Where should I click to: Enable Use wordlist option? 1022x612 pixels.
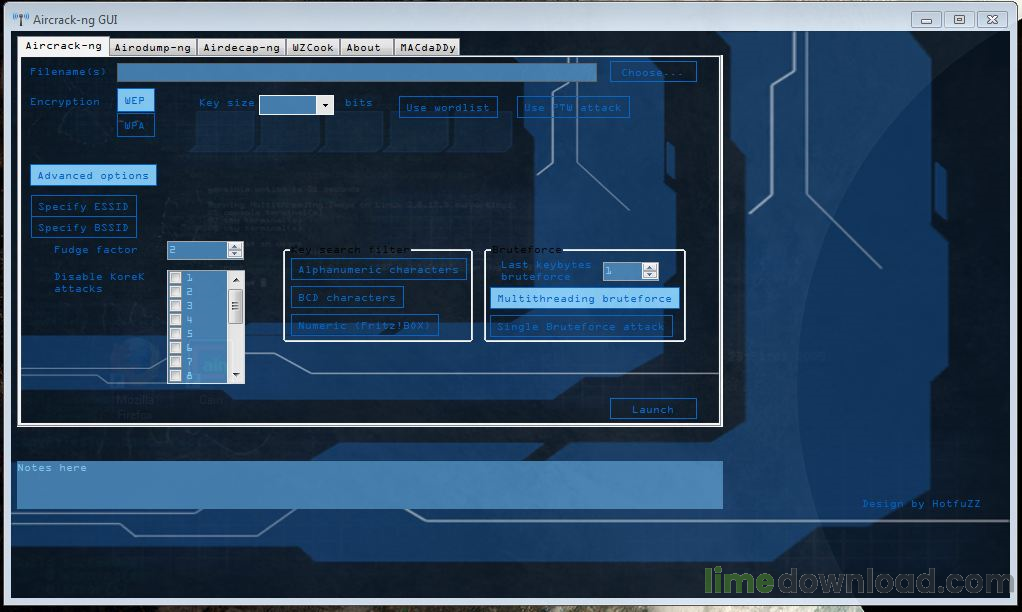click(448, 107)
